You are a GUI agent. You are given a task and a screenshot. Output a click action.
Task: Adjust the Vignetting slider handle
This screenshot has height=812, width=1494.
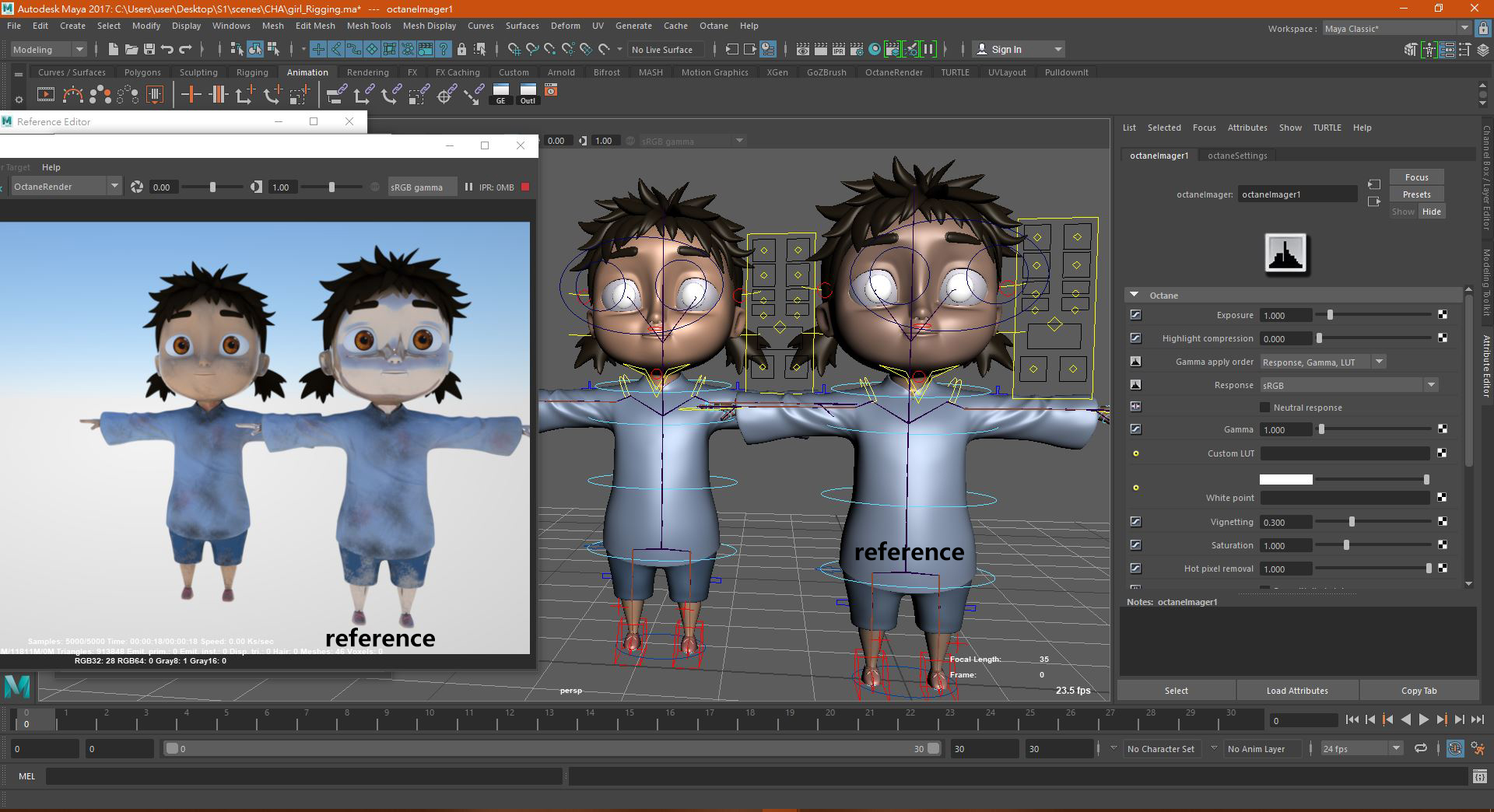1352,522
